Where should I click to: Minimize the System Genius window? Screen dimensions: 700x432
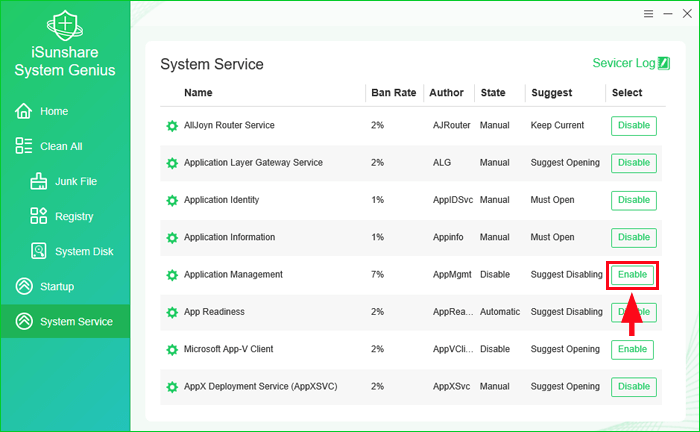pyautogui.click(x=668, y=14)
